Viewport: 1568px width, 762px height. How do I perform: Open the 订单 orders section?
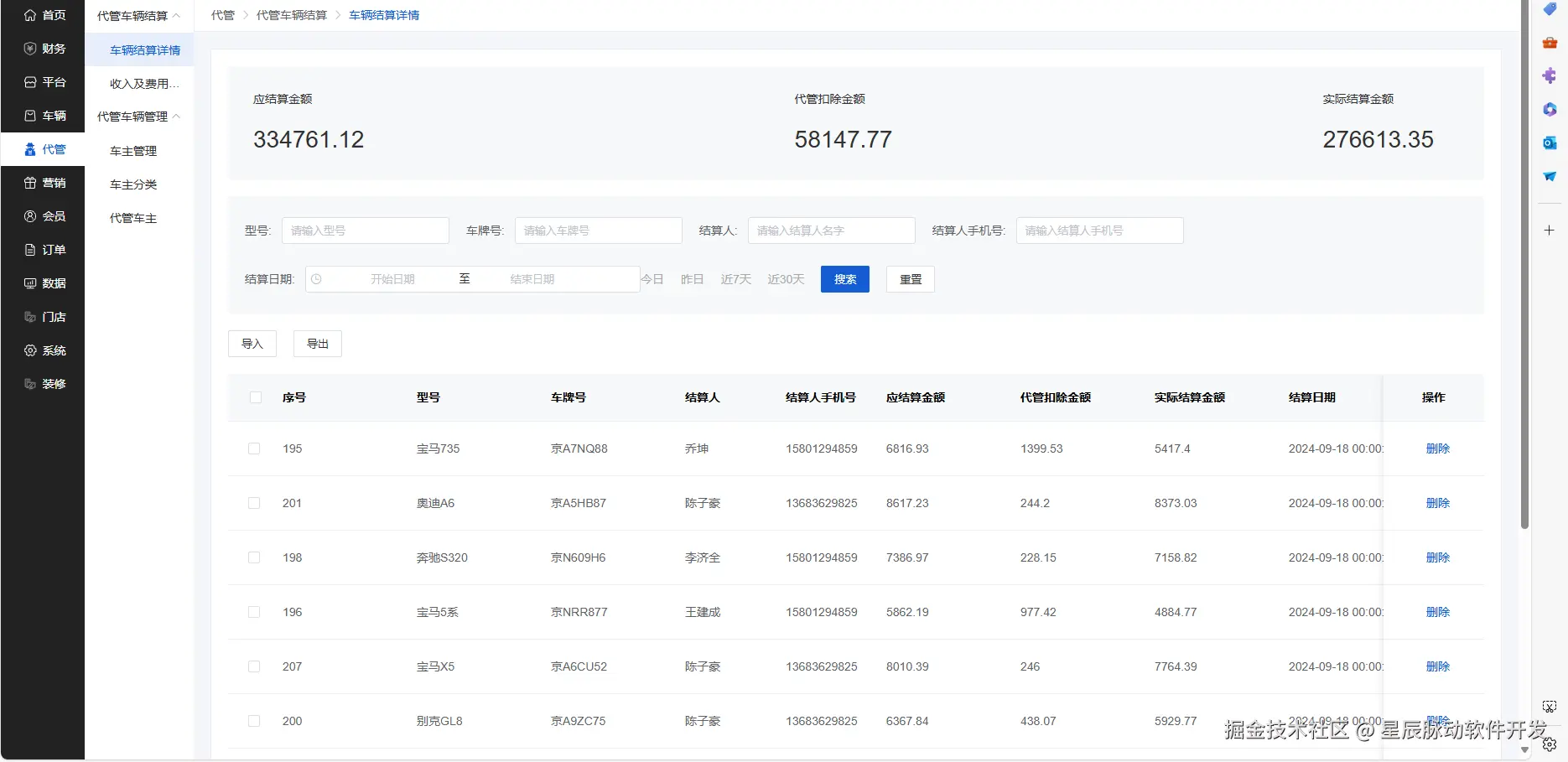(43, 250)
